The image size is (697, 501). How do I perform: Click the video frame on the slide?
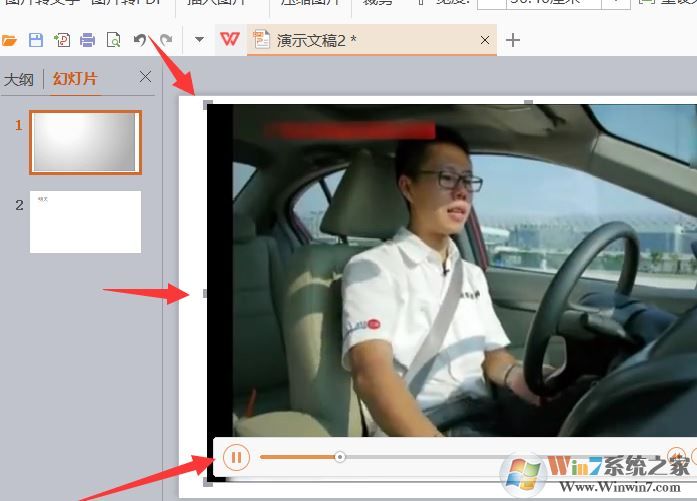[x=450, y=270]
